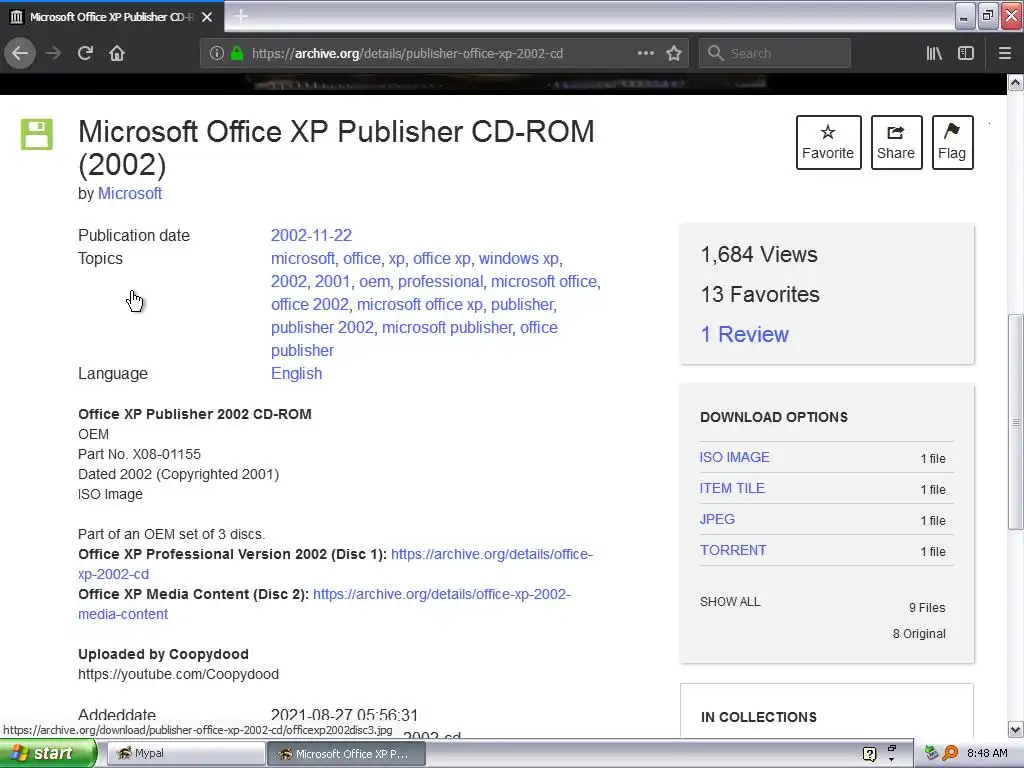Image resolution: width=1024 pixels, height=768 pixels.
Task: Show site information icon
Action: point(216,54)
